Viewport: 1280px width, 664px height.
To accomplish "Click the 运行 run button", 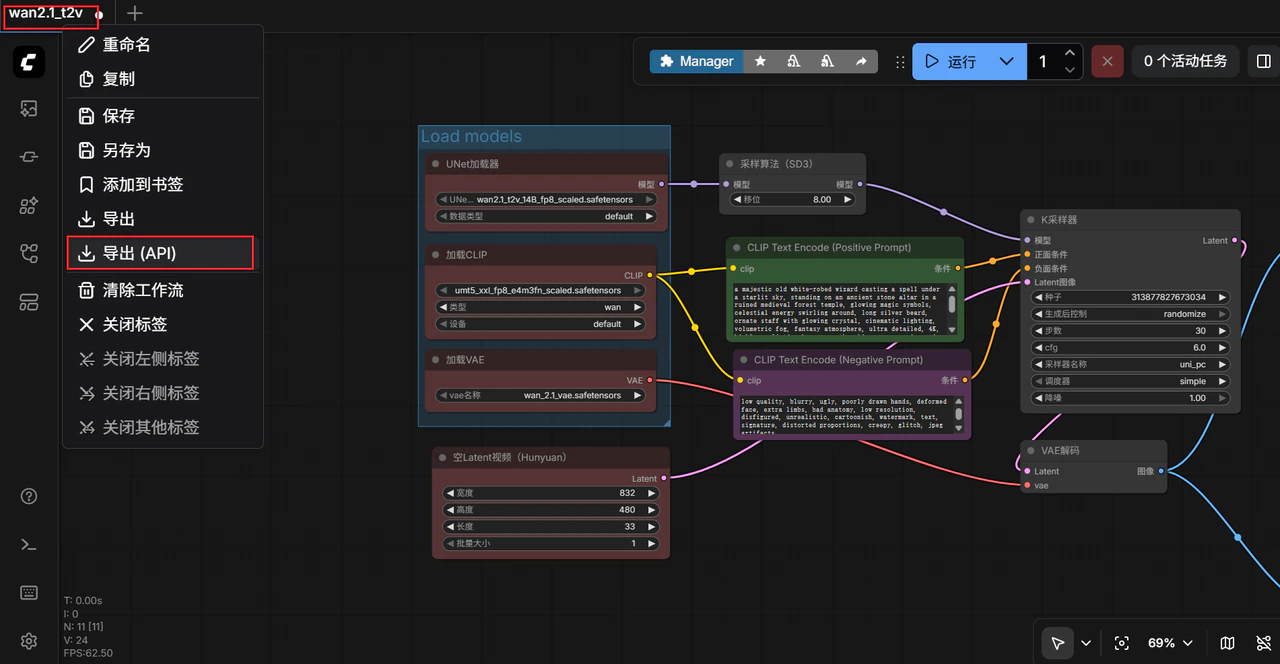I will tap(951, 61).
